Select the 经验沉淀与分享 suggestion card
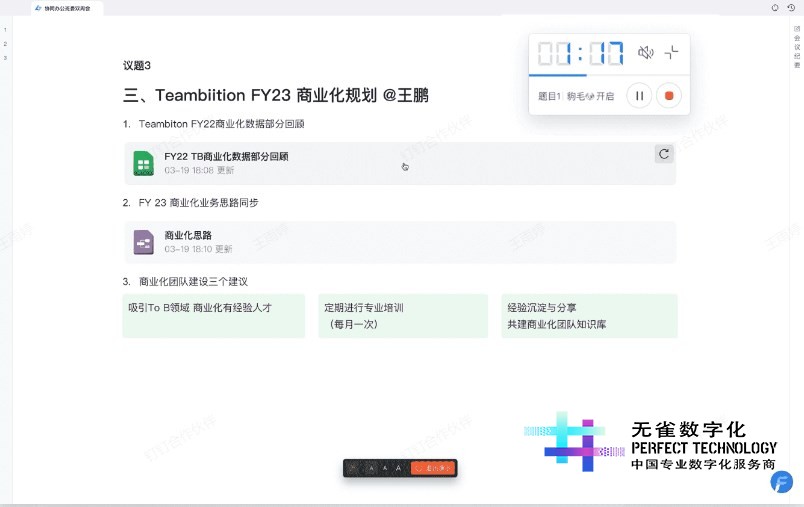The width and height of the screenshot is (804, 507). pos(589,316)
